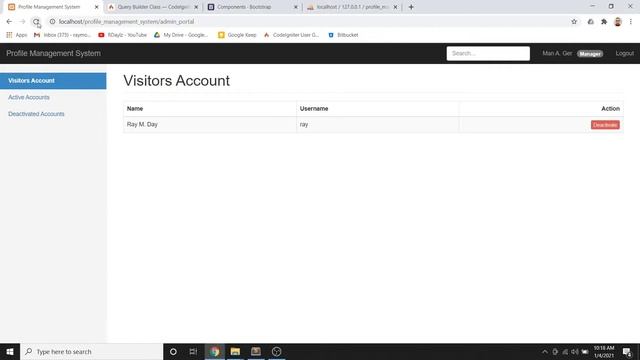640x360 pixels.
Task: Click the site info icon in address bar
Action: [x=52, y=22]
